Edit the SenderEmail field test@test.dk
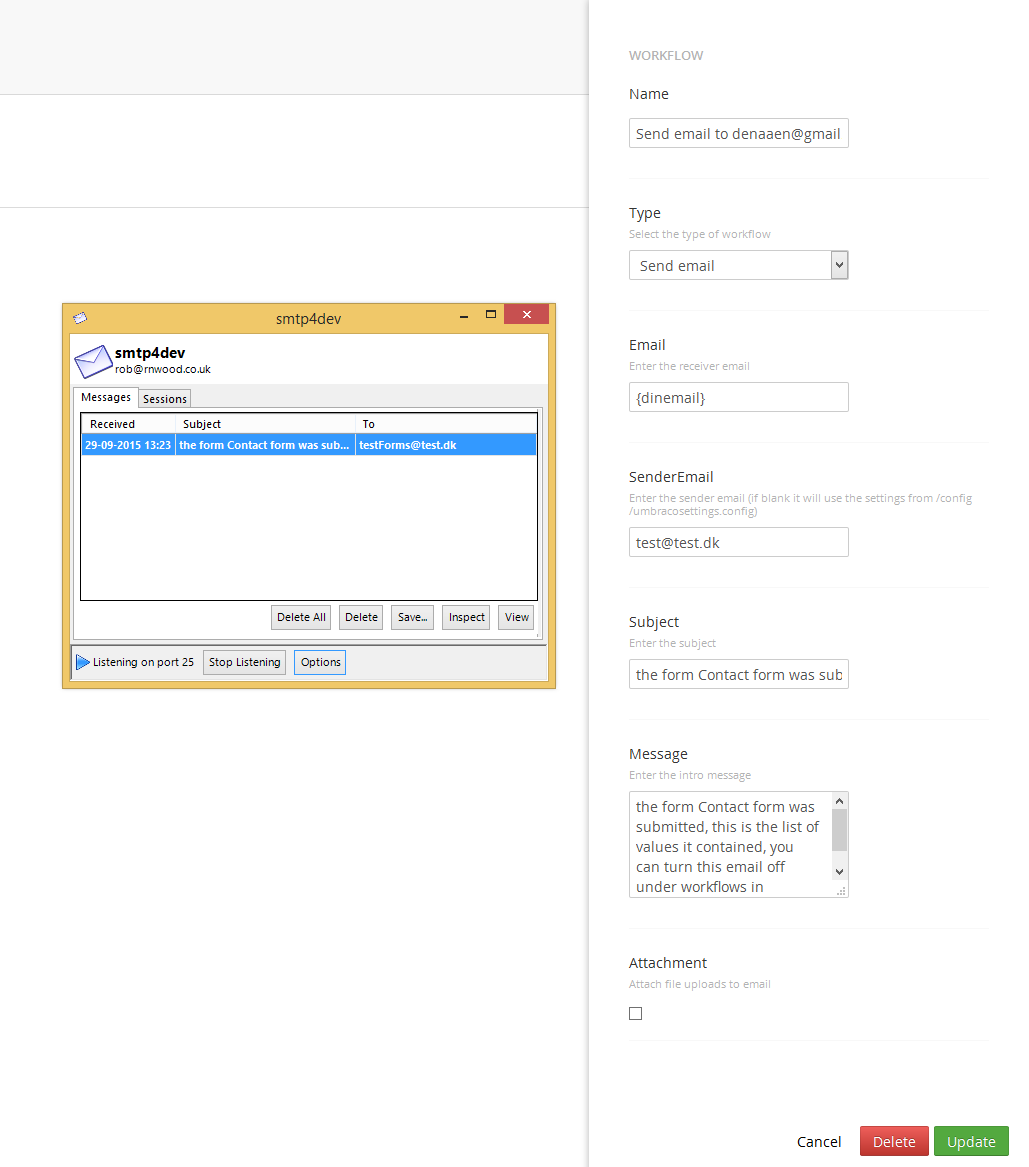 pos(739,542)
